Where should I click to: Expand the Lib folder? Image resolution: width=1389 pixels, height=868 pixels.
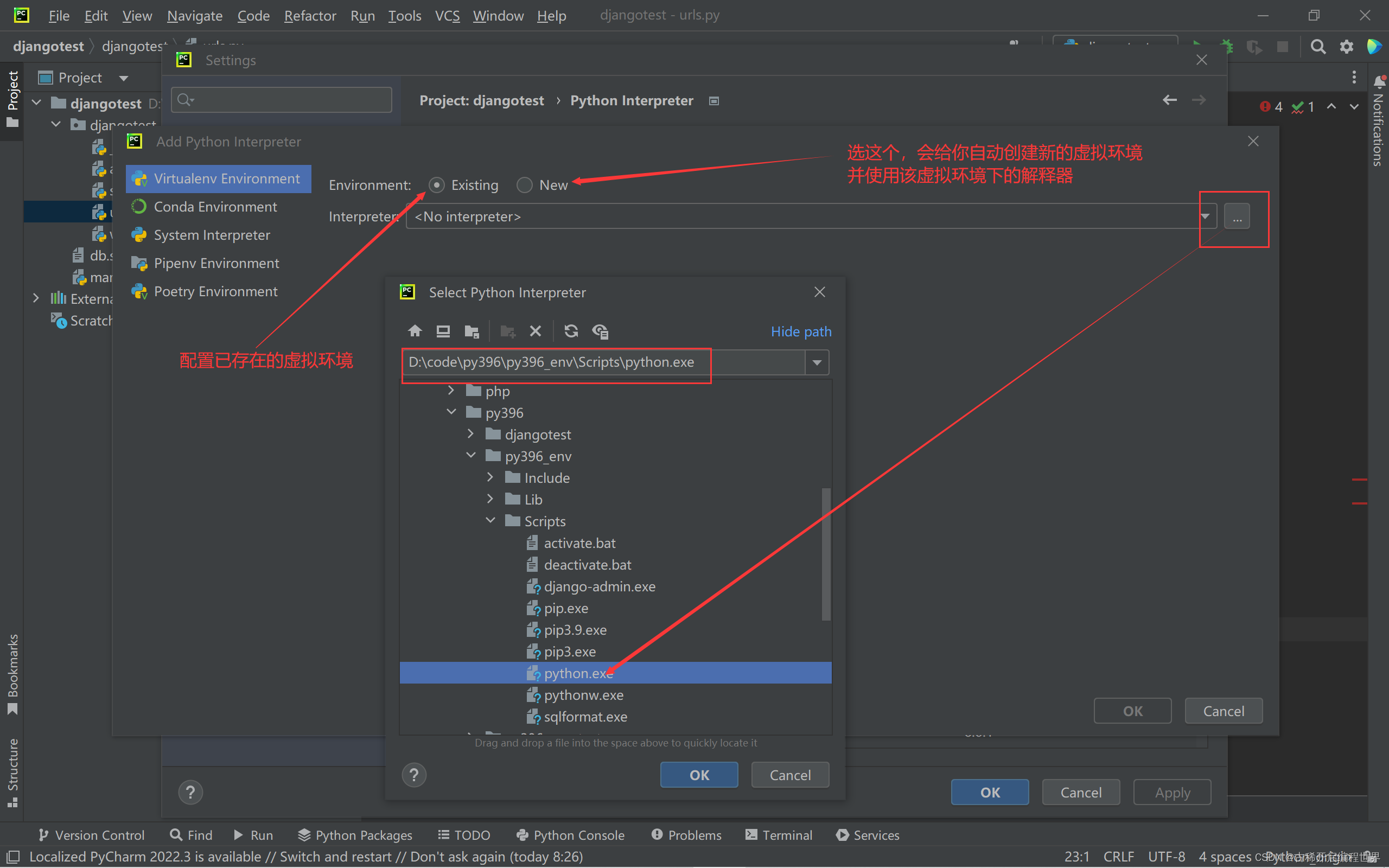point(490,499)
